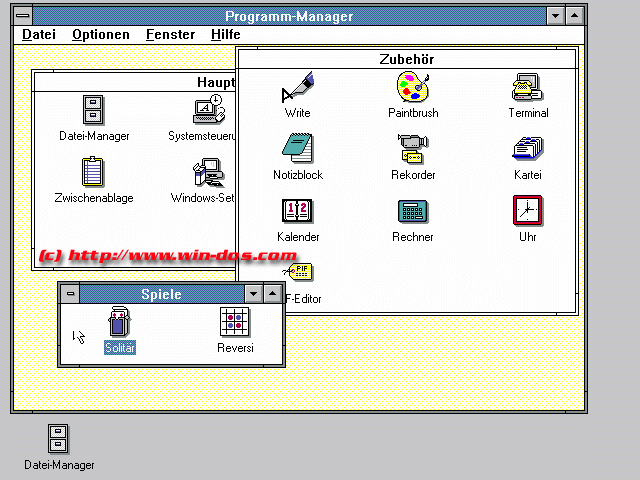The width and height of the screenshot is (640, 480).
Task: Open the Write program icon
Action: (298, 88)
